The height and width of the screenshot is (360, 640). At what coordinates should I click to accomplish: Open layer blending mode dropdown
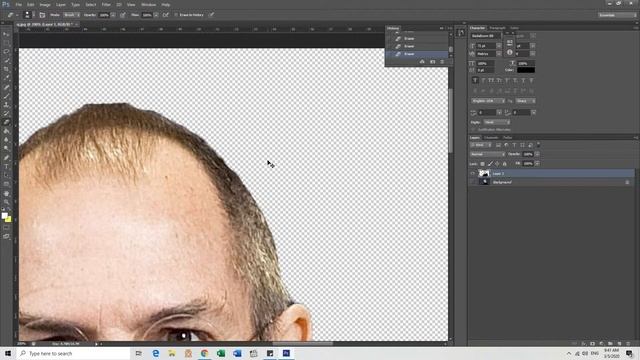click(487, 154)
